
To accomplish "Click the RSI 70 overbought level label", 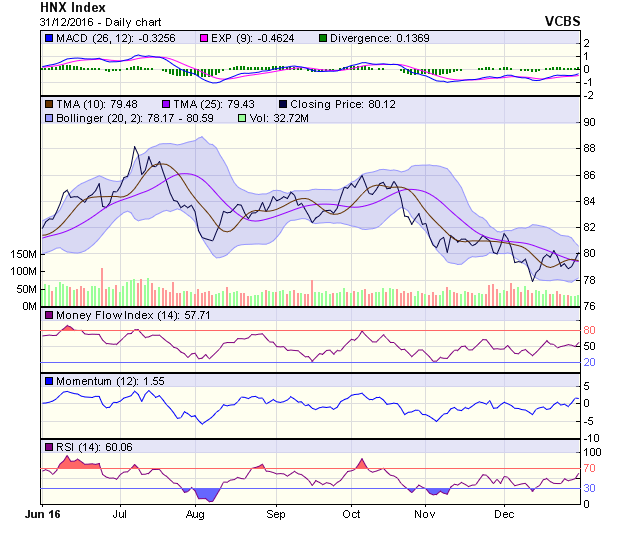I will click(x=590, y=468).
